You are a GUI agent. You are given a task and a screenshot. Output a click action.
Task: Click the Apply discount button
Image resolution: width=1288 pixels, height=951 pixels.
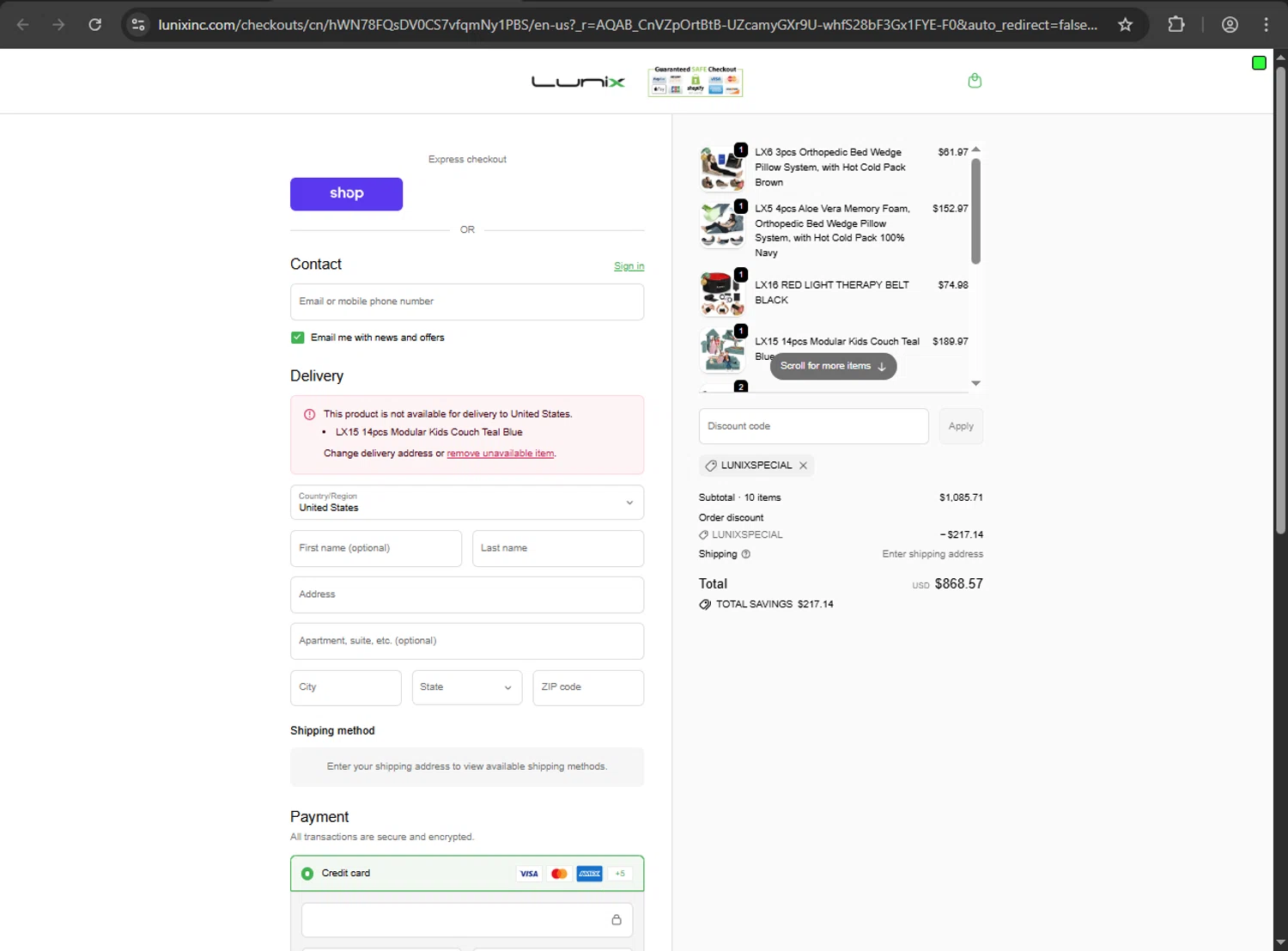coord(961,426)
